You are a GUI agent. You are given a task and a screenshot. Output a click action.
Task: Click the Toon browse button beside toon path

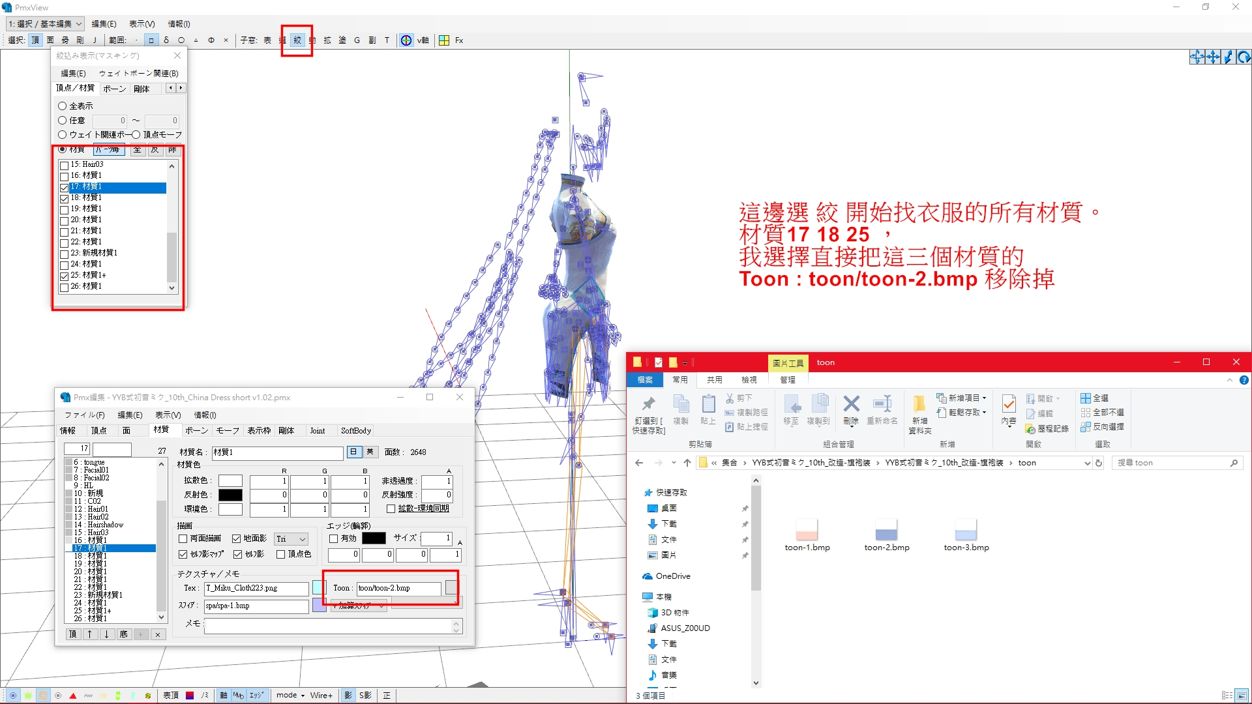[x=451, y=588]
